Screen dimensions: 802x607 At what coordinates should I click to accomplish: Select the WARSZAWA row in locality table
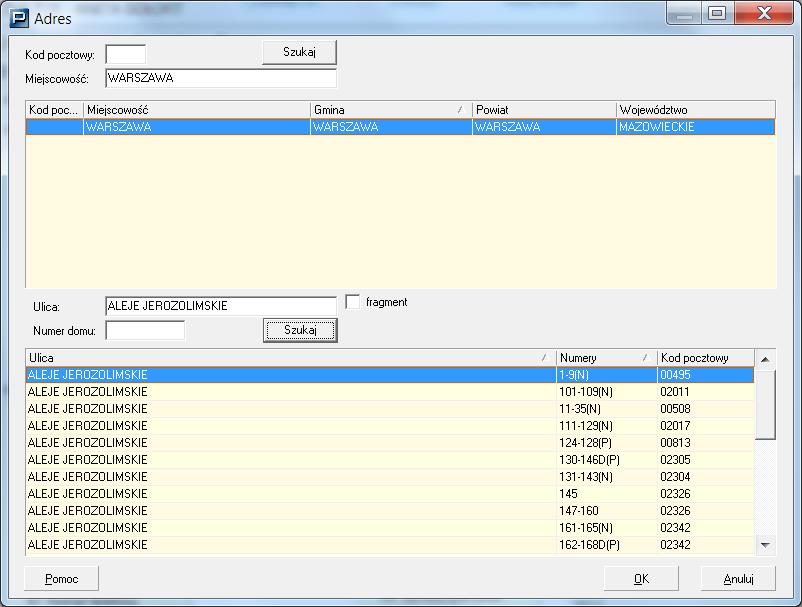(400, 127)
